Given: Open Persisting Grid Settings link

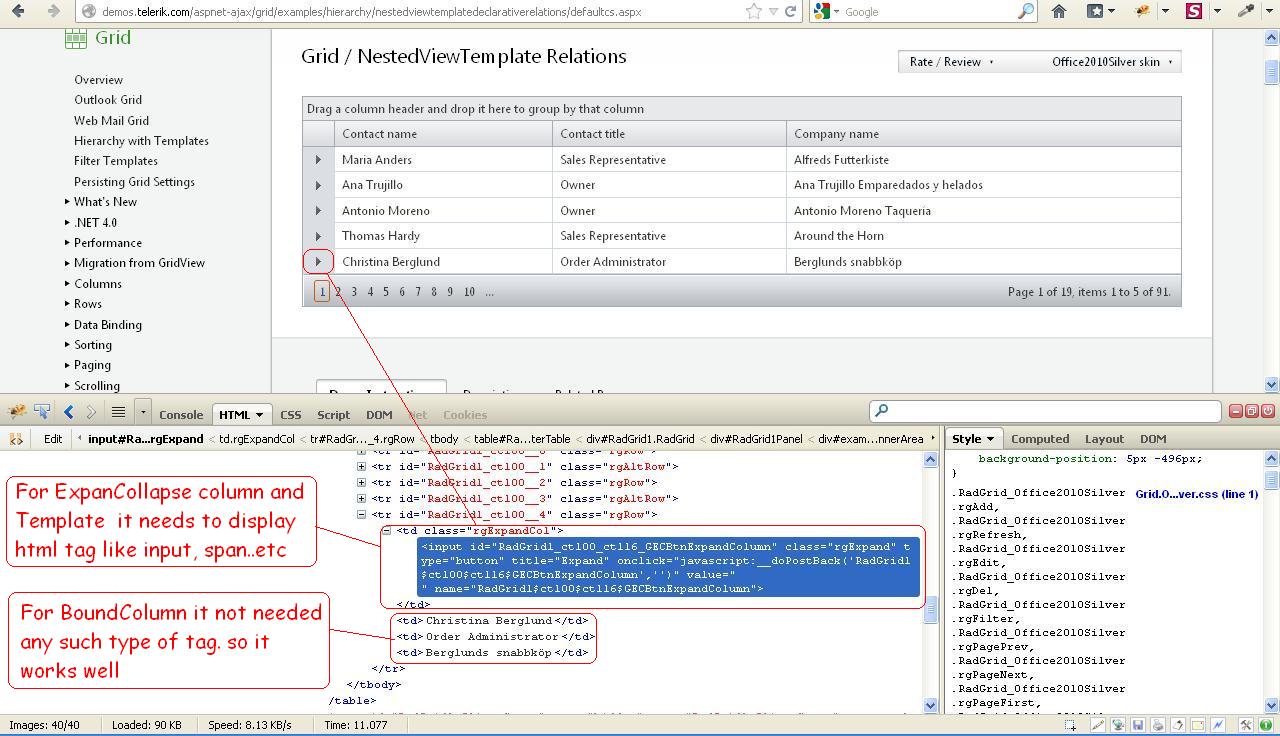Looking at the screenshot, I should pos(134,182).
